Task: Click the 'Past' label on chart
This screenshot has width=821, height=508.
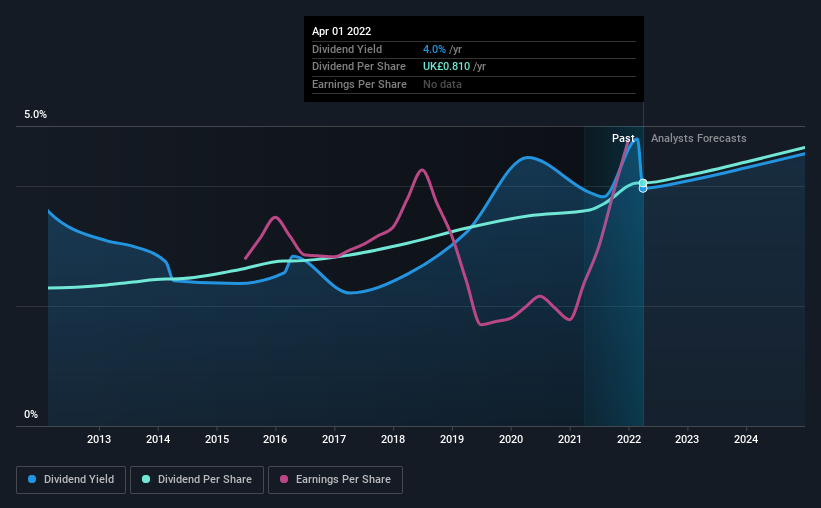Action: click(623, 138)
